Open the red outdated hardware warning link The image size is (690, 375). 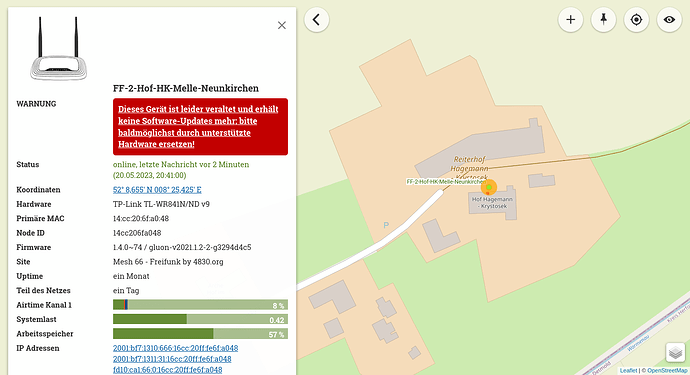point(200,126)
